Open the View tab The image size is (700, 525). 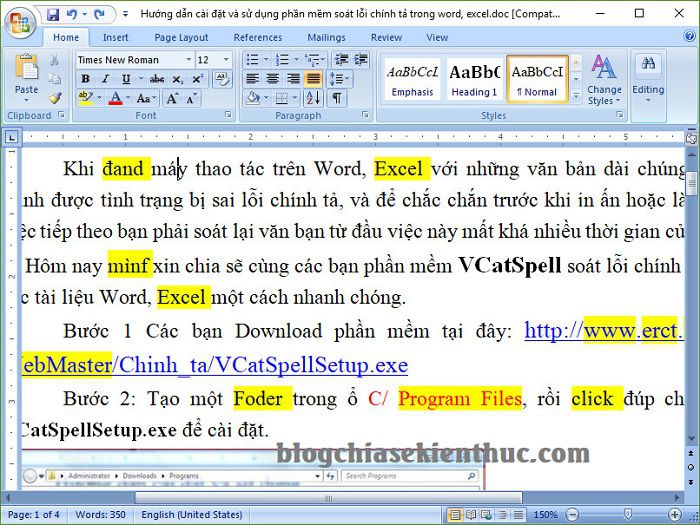[437, 38]
